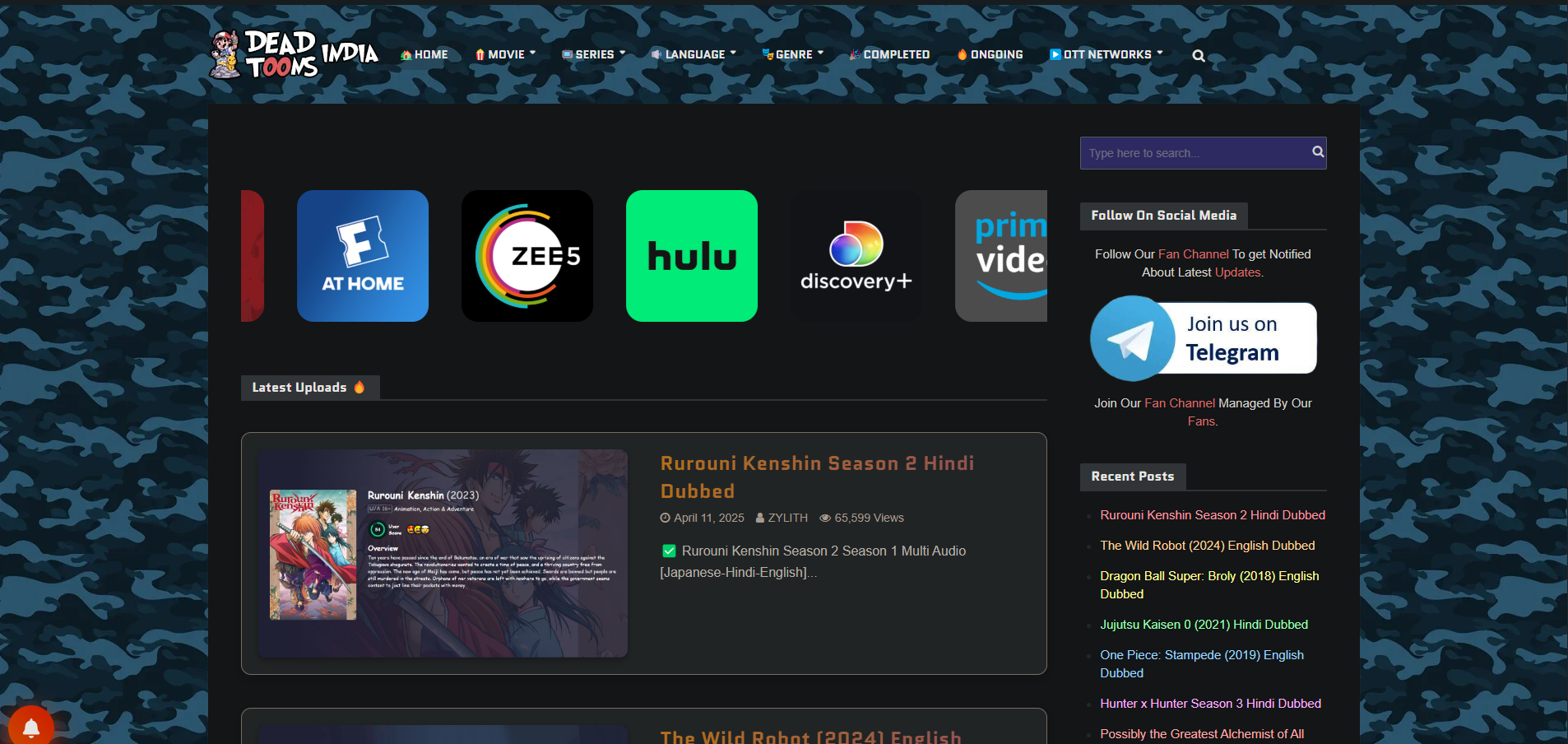Viewport: 1568px width, 744px height.
Task: Open the Ongoing menu item
Action: coord(990,54)
